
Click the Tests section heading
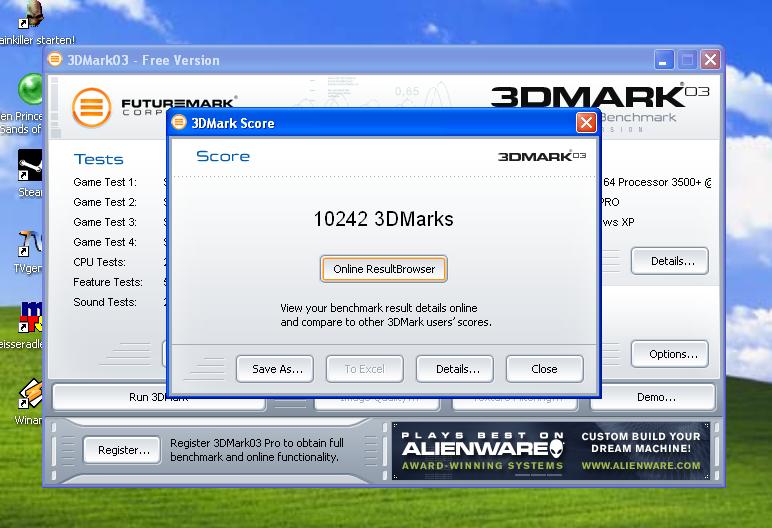point(98,159)
